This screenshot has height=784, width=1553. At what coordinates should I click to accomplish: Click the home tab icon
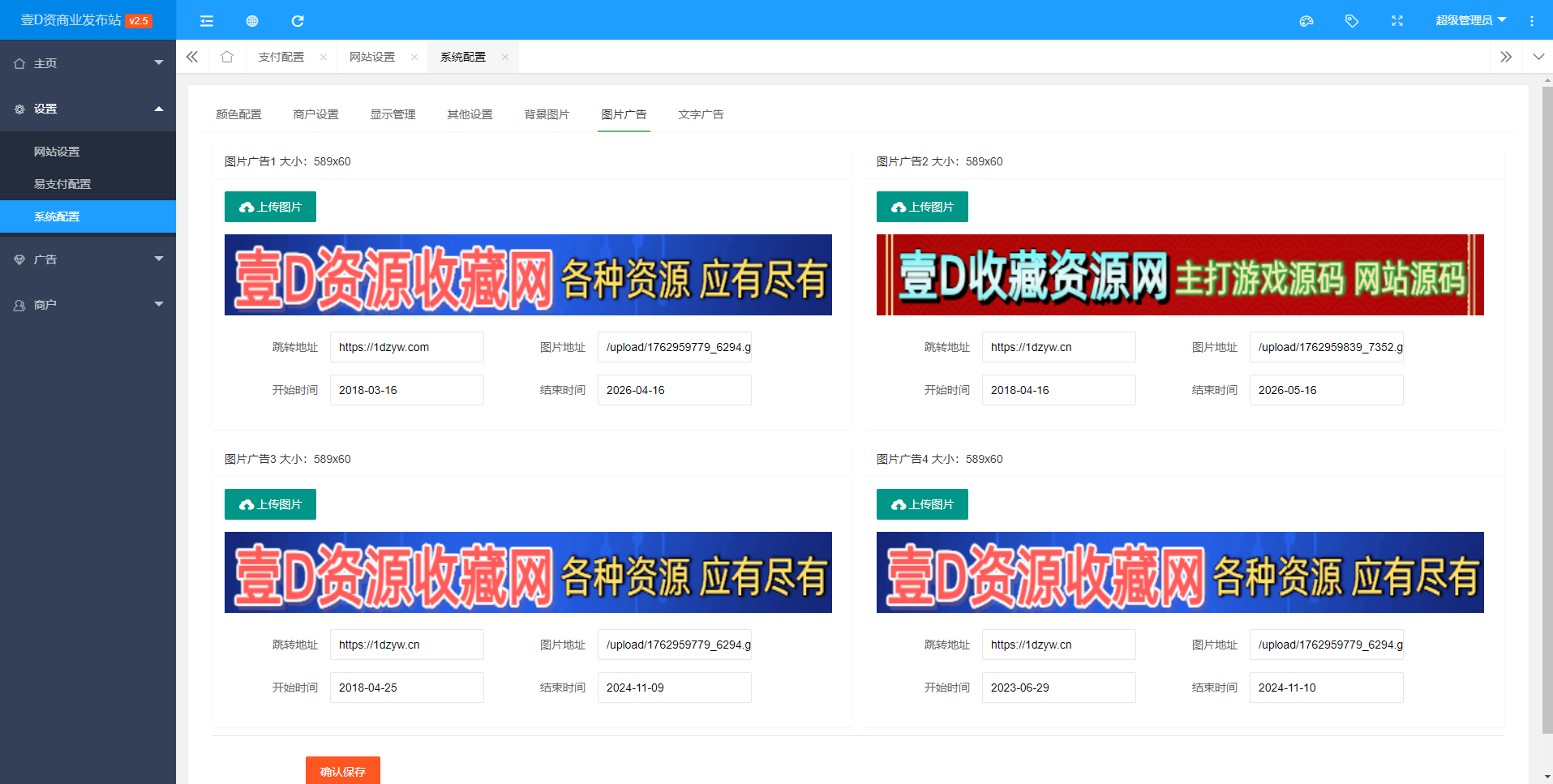click(227, 57)
